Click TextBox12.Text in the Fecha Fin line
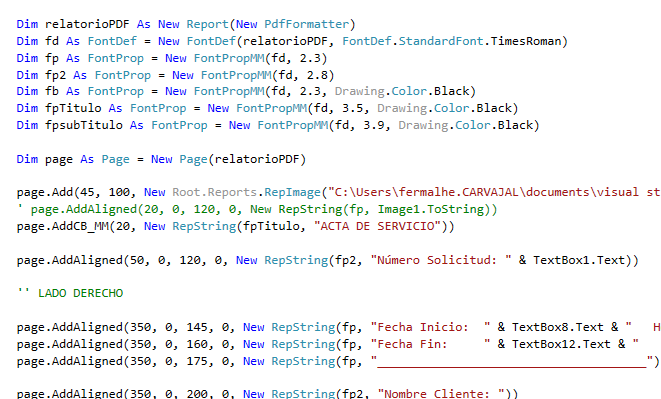The width and height of the screenshot is (661, 399). point(561,344)
